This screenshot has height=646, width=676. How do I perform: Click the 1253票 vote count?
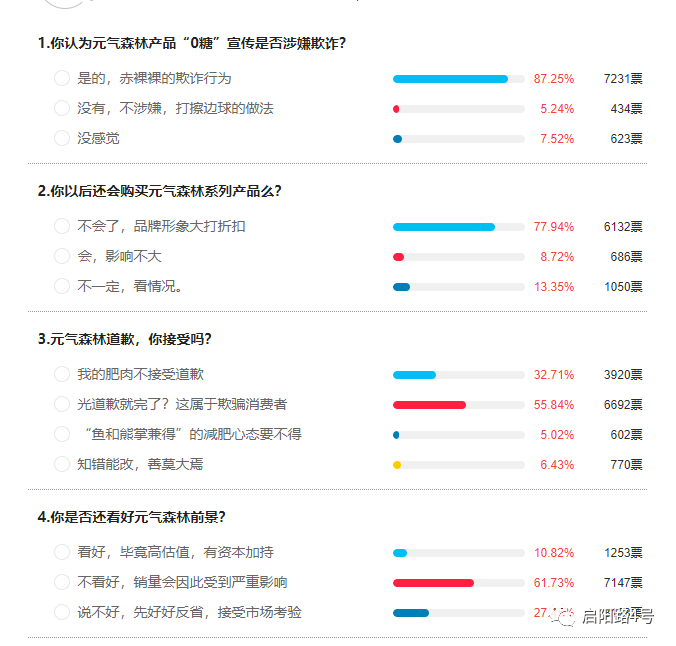(x=623, y=553)
